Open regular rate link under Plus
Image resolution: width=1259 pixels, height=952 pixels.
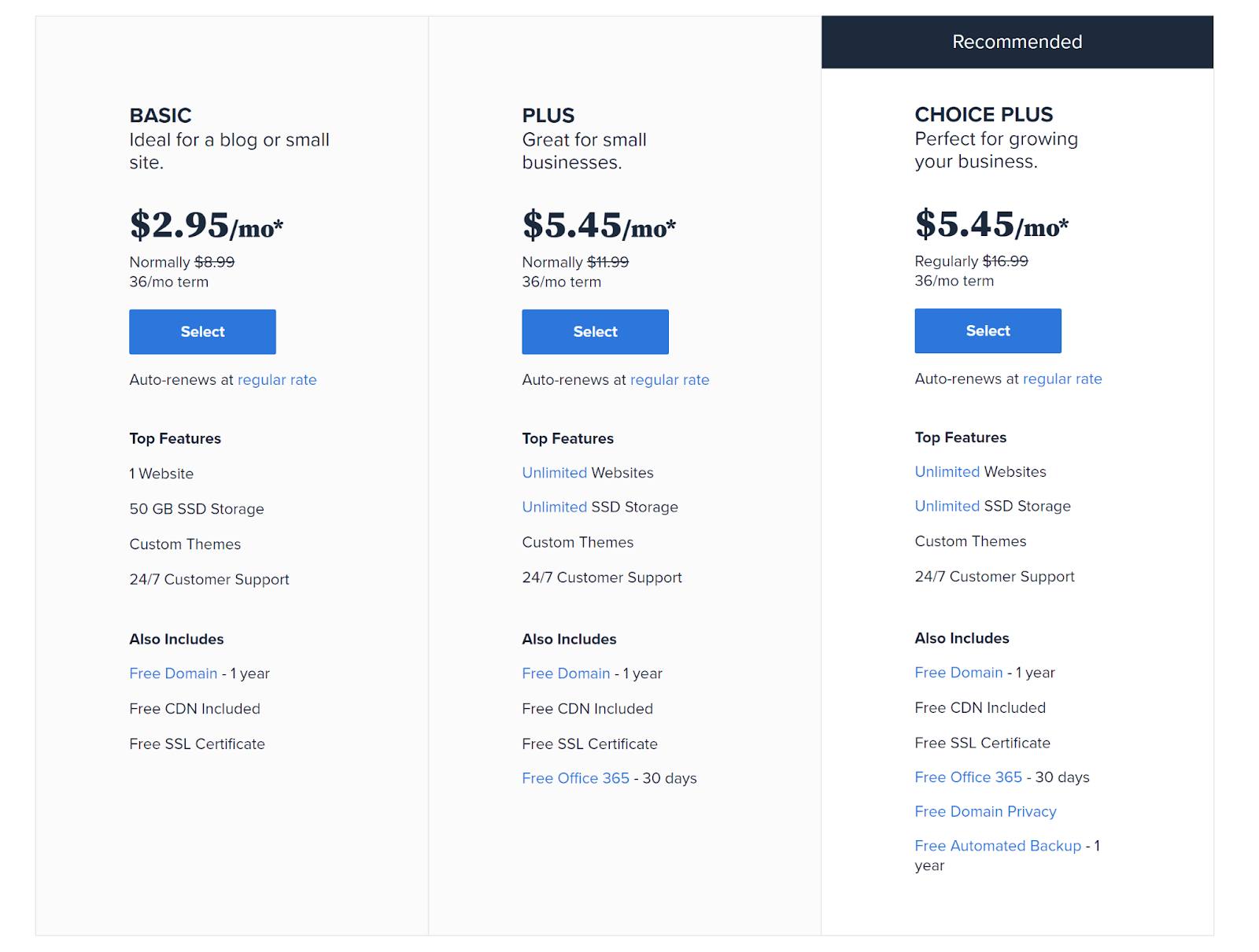pos(670,380)
